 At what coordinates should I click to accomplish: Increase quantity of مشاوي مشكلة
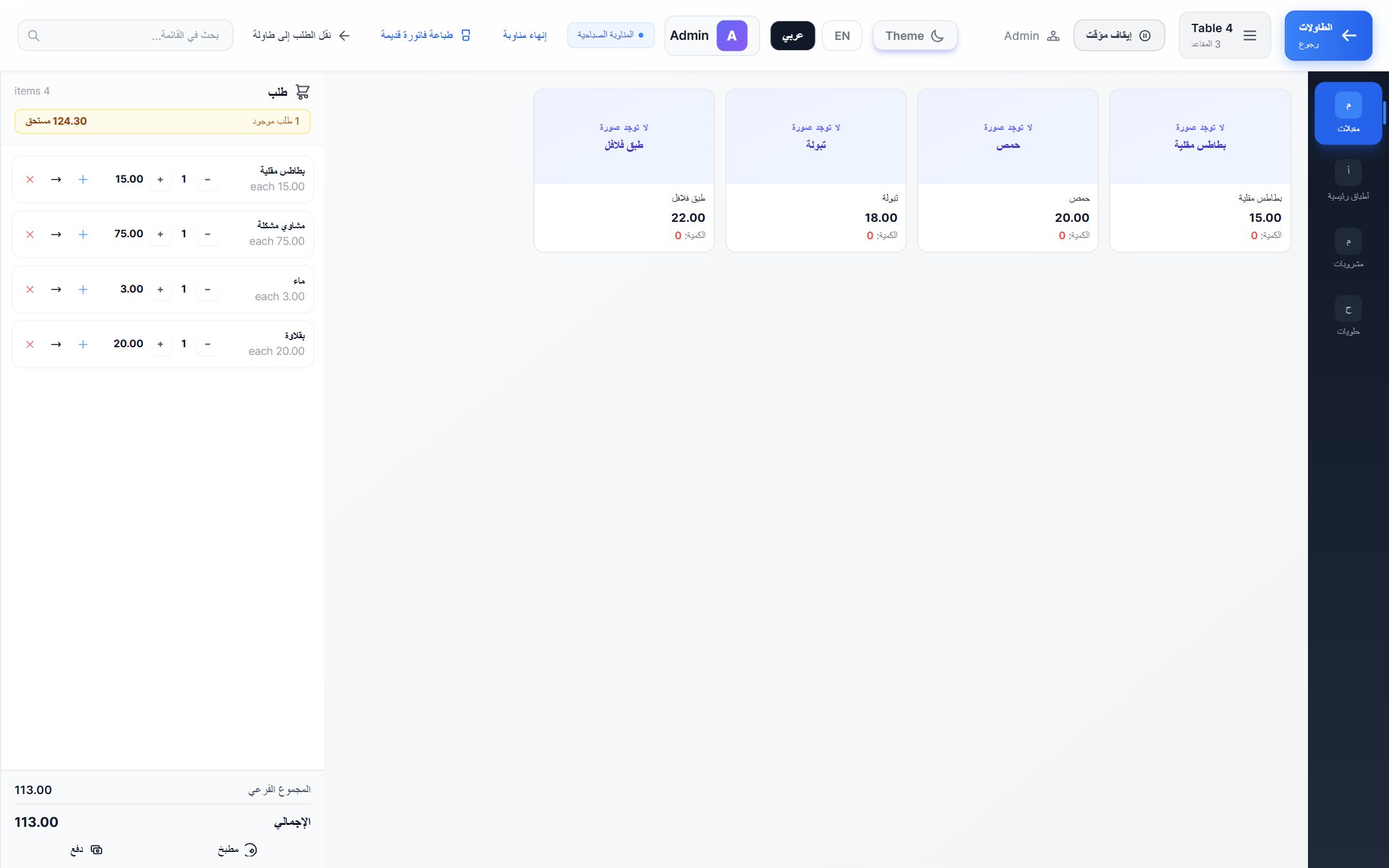[160, 234]
